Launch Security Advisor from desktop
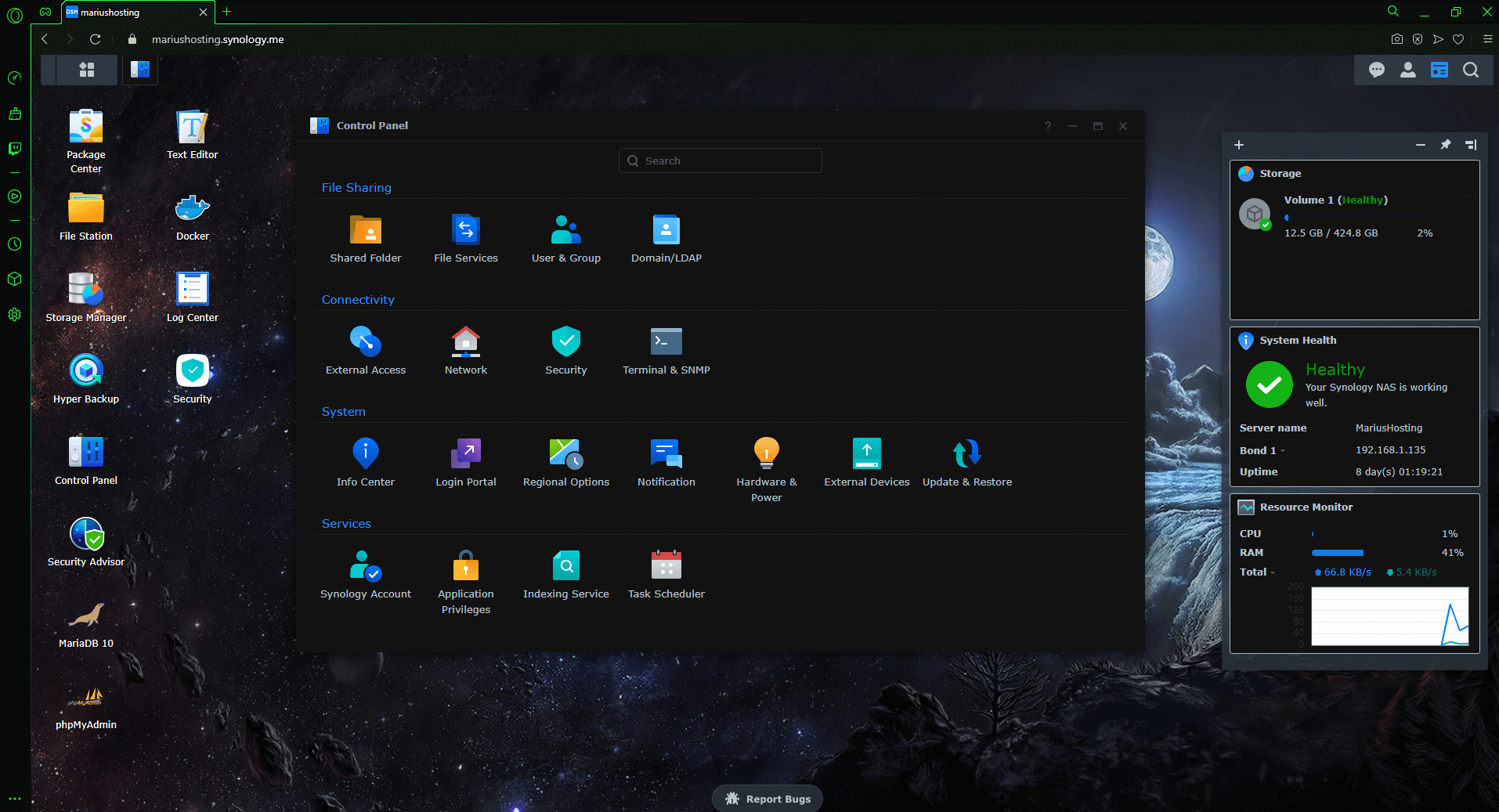 [x=86, y=542]
